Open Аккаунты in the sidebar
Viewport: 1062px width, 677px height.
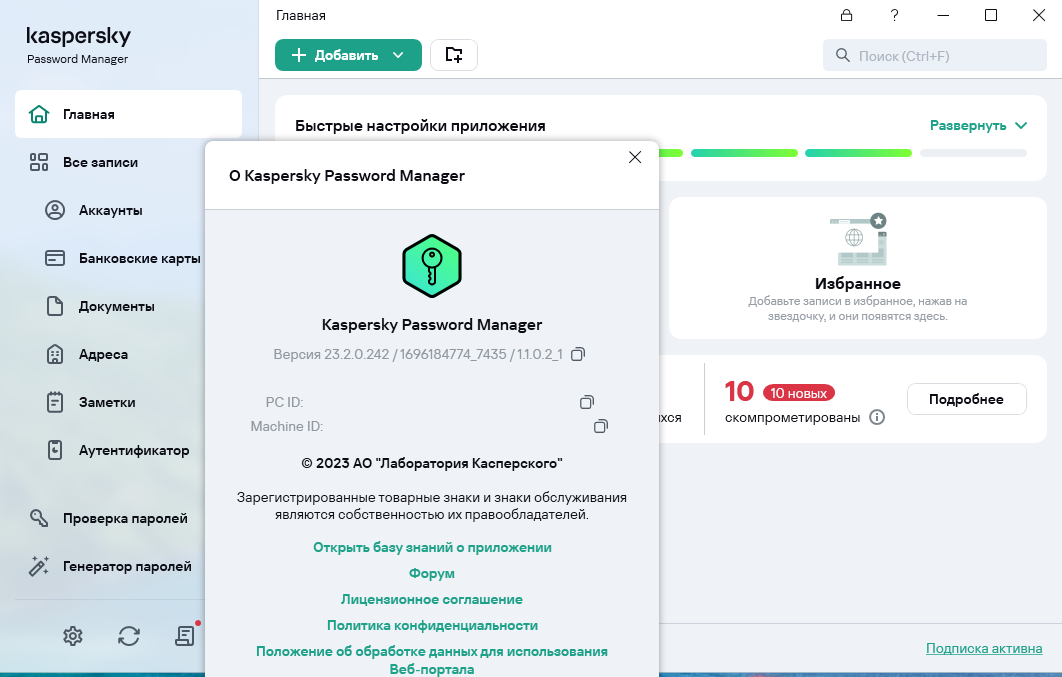click(110, 210)
